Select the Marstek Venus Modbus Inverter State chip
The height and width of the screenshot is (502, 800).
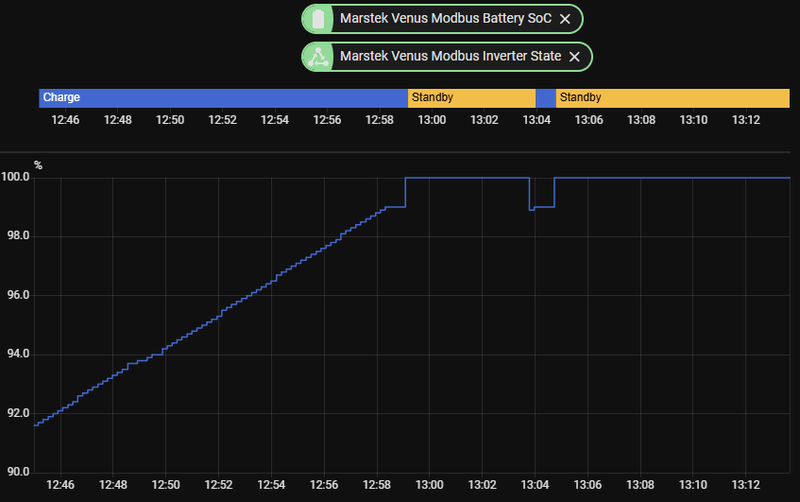coord(446,57)
